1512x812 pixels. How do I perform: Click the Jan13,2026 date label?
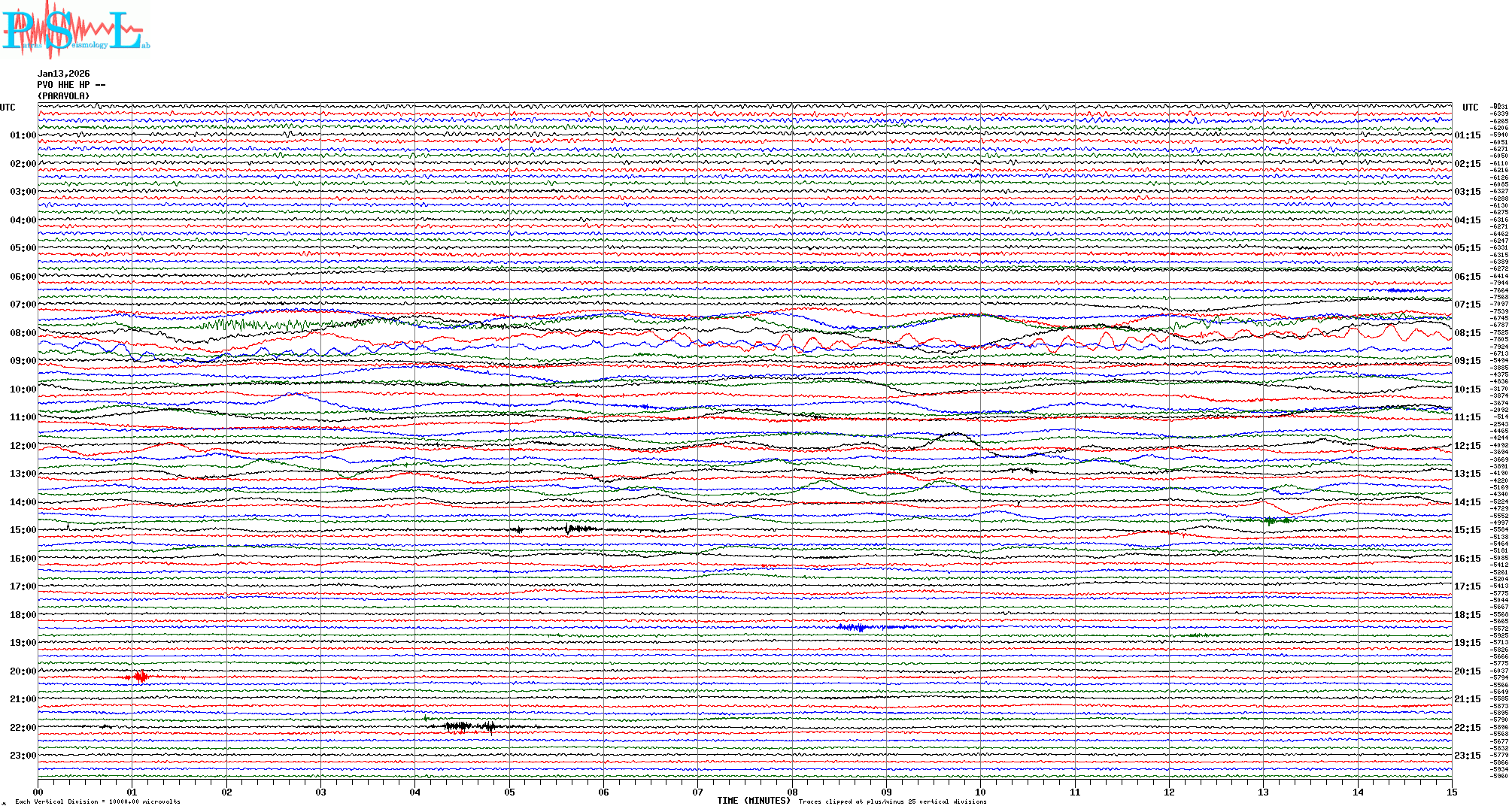[x=63, y=74]
